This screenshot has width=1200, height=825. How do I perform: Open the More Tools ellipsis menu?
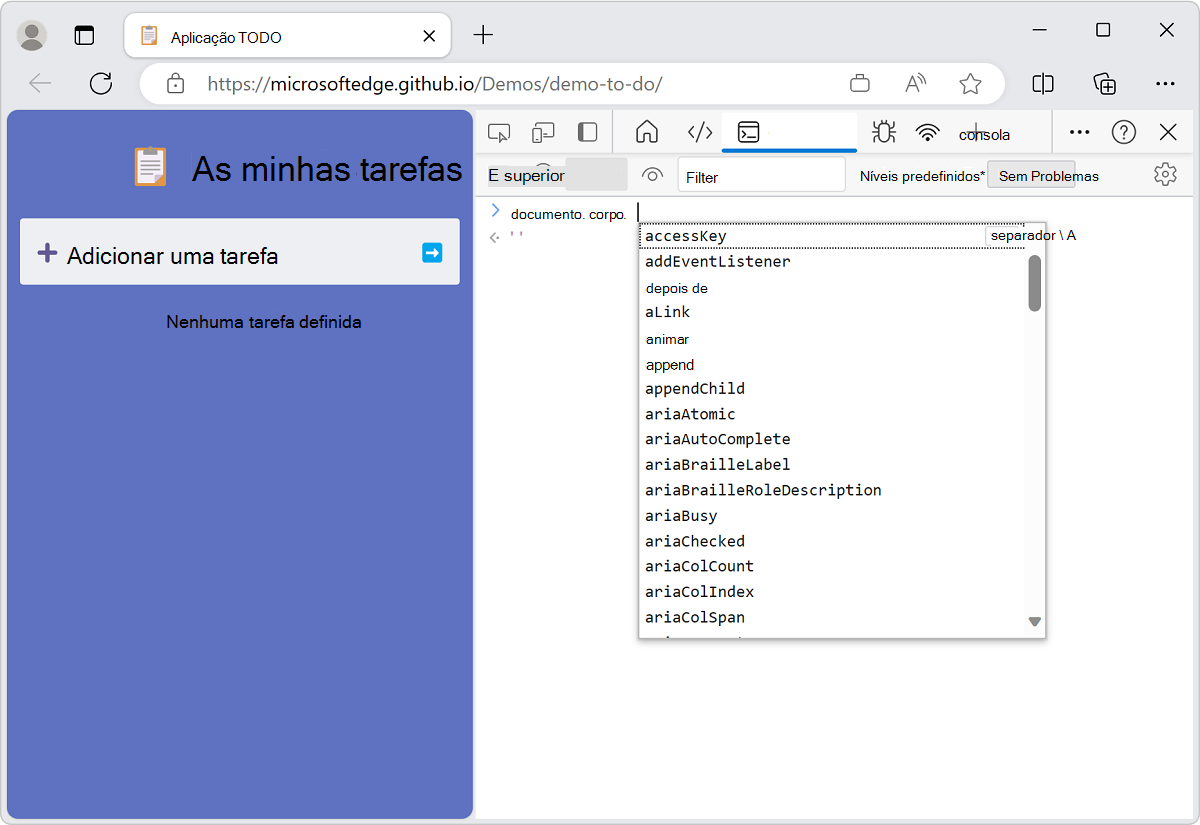click(x=1078, y=131)
